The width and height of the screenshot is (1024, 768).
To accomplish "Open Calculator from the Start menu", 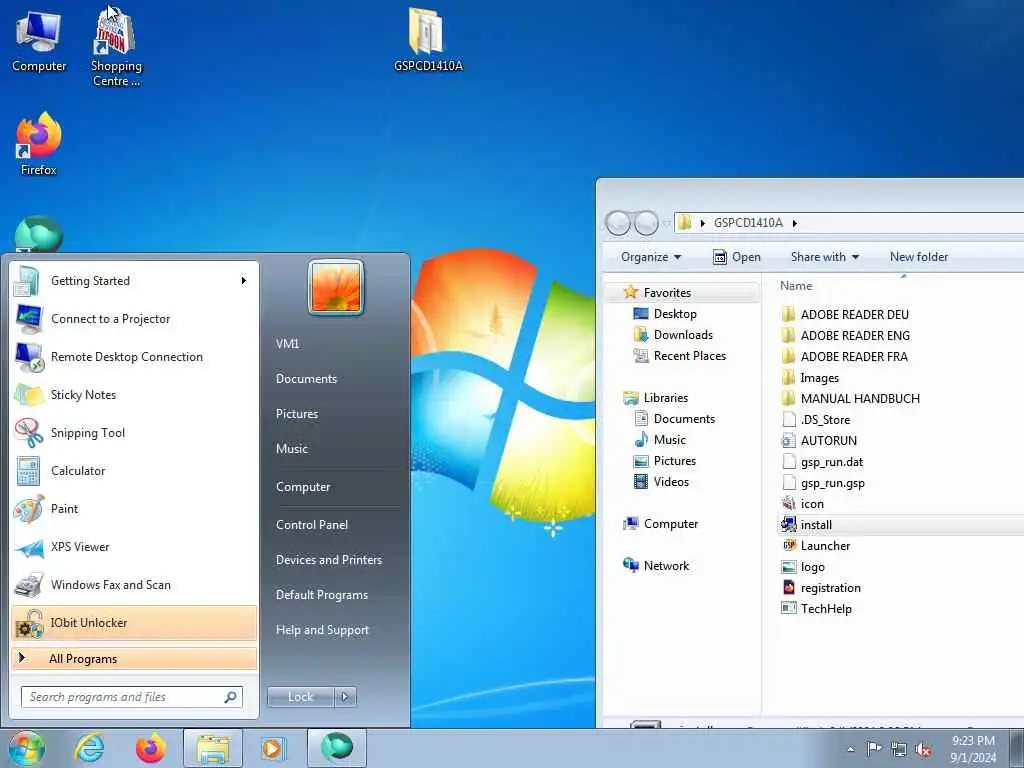I will click(x=134, y=471).
